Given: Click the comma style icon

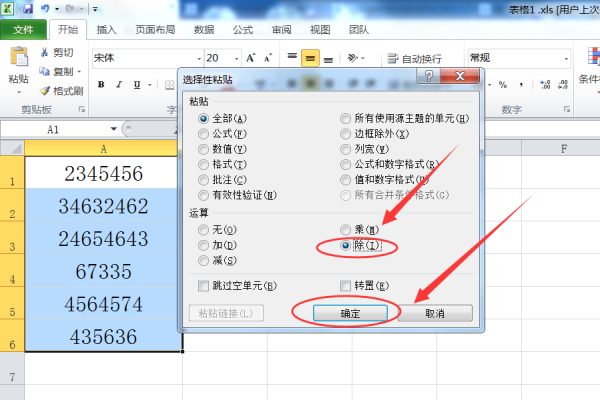Looking at the screenshot, I should click(x=521, y=85).
